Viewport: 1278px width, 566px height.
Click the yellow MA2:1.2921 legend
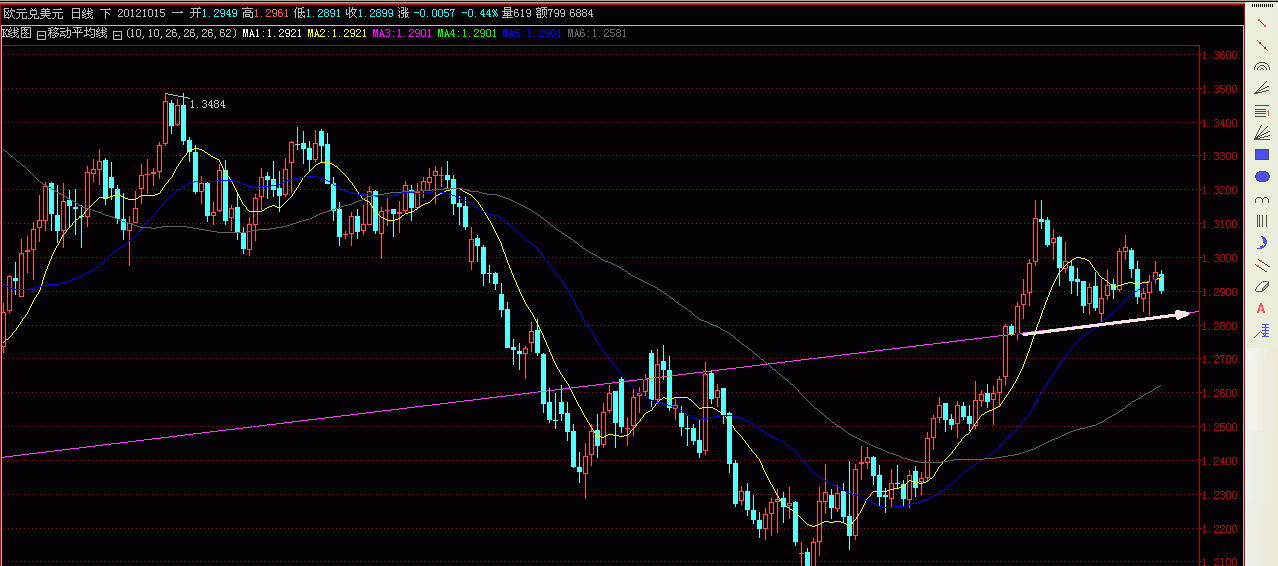[337, 33]
